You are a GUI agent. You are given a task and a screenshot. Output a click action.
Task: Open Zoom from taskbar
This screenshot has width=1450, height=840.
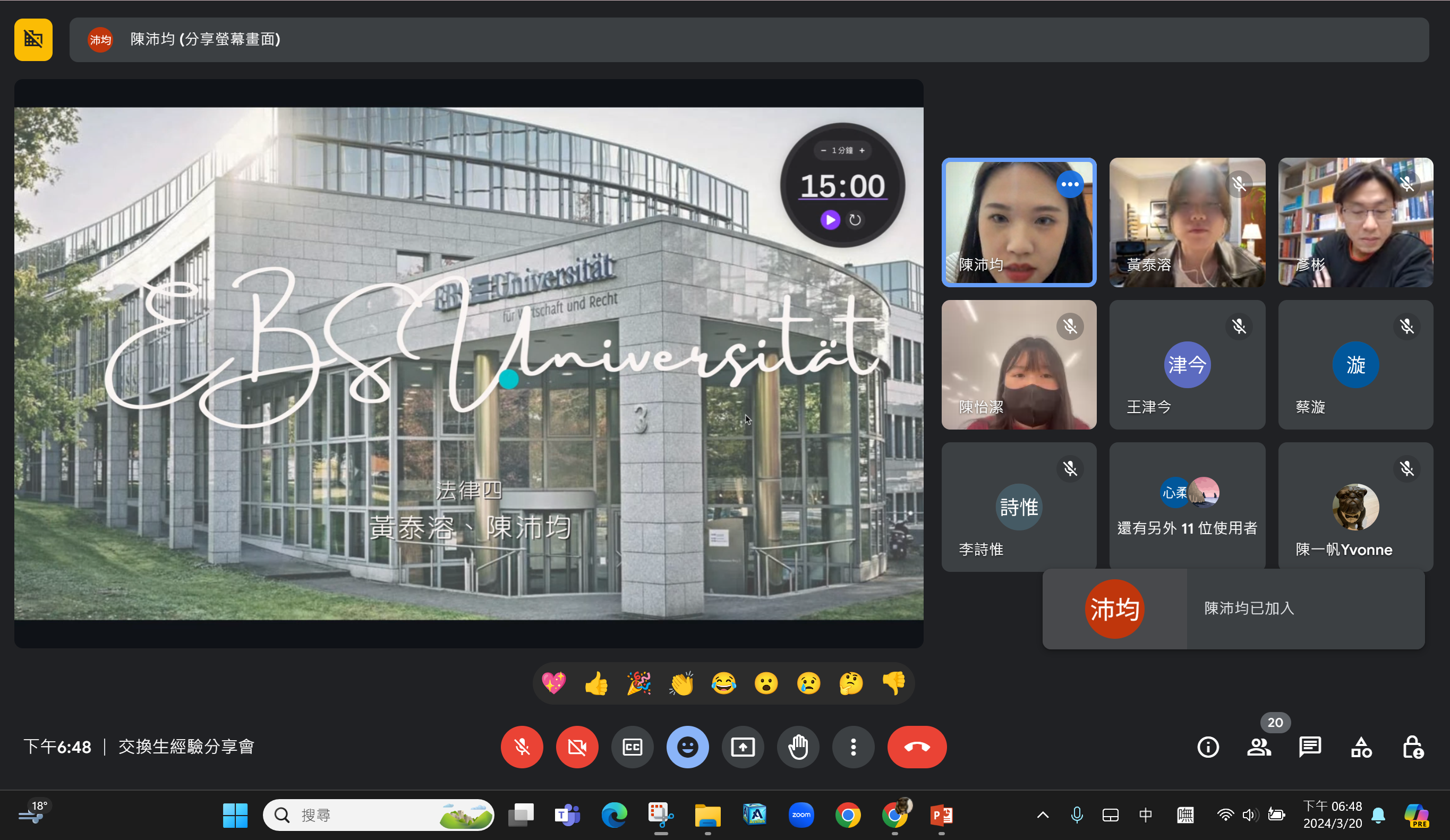coord(801,815)
